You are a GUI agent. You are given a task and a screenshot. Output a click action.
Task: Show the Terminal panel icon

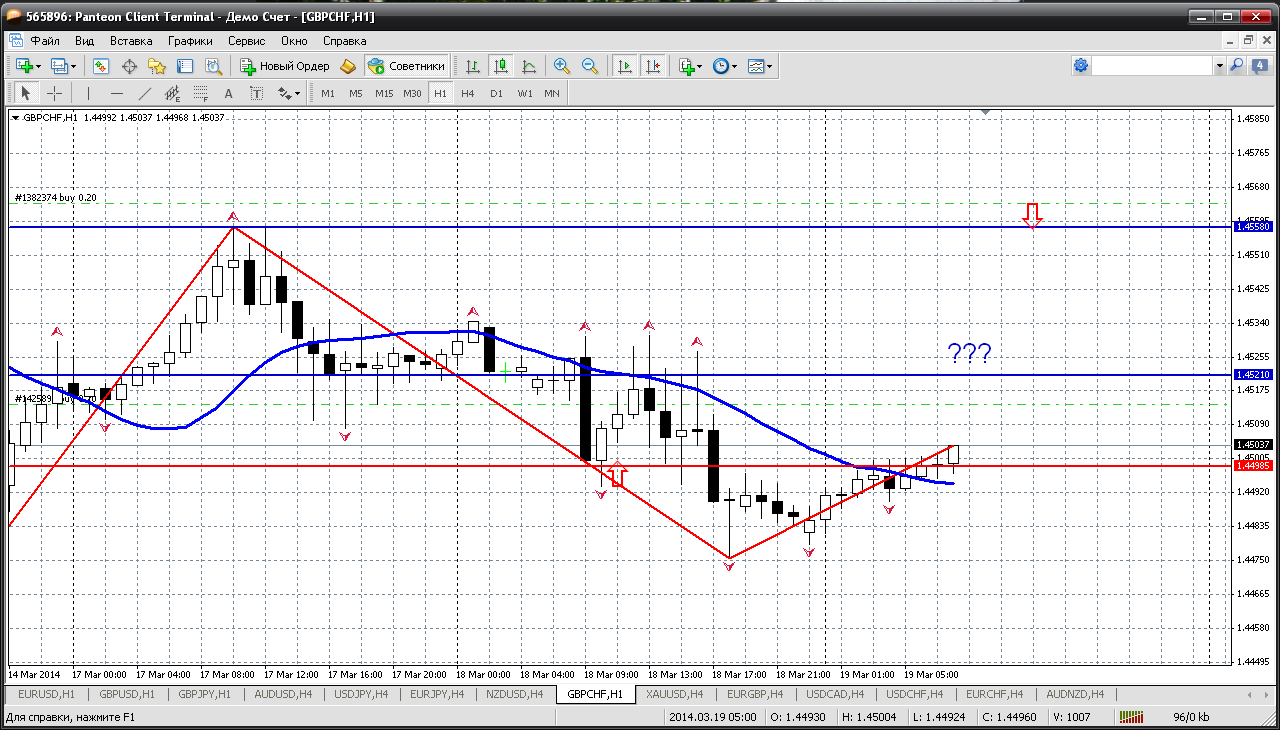pyautogui.click(x=185, y=66)
